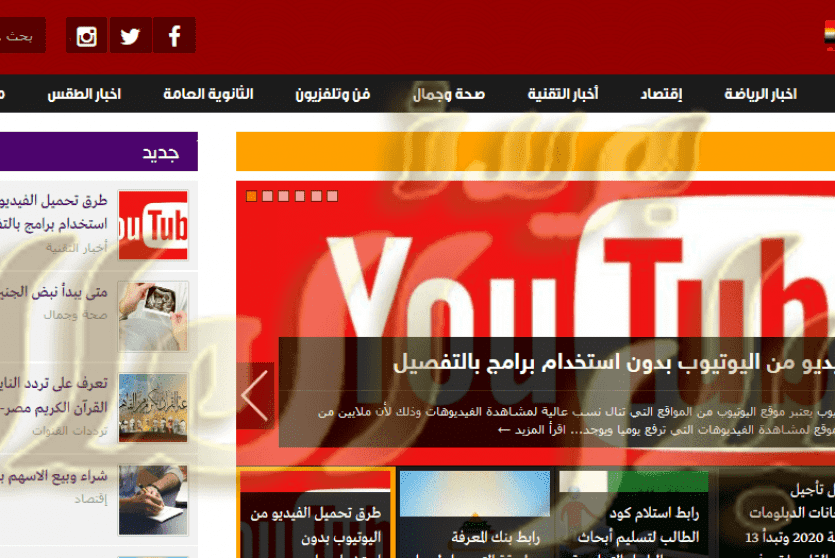This screenshot has width=835, height=558.
Task: Open sidebar article شراء وبيع الاسهم
Action: 54,475
